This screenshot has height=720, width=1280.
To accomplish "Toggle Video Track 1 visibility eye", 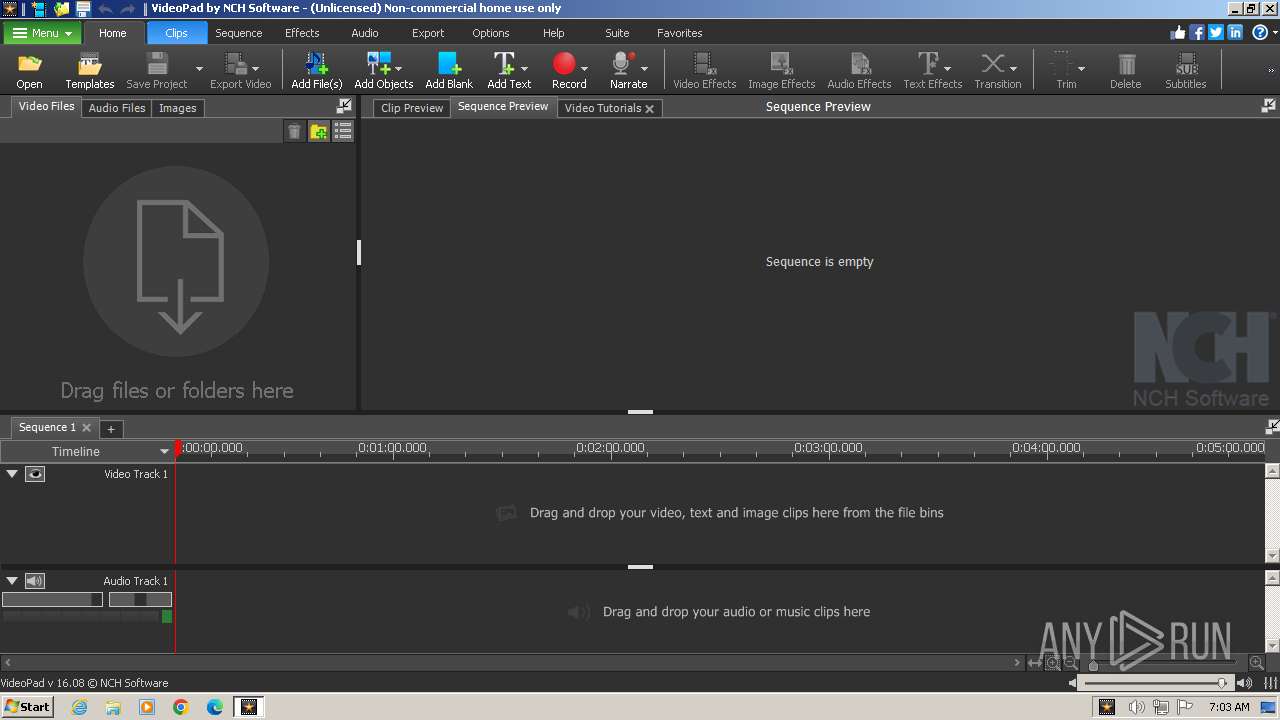I will (x=35, y=474).
